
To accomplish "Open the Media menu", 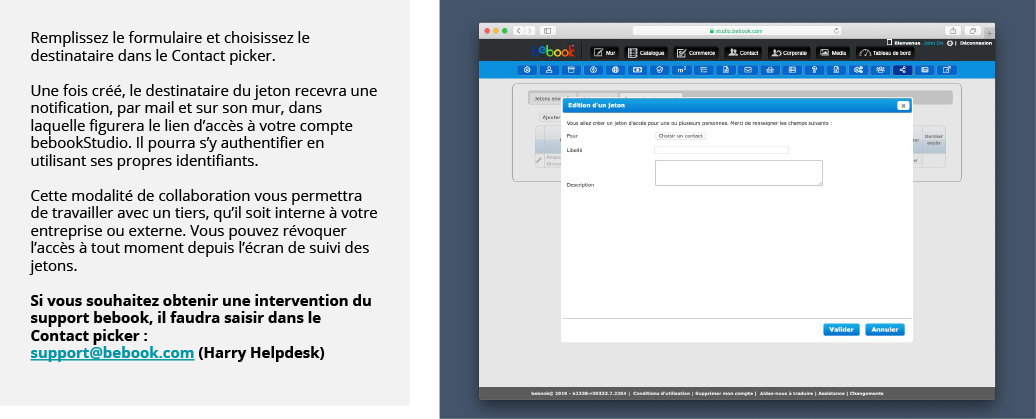I will 832,53.
